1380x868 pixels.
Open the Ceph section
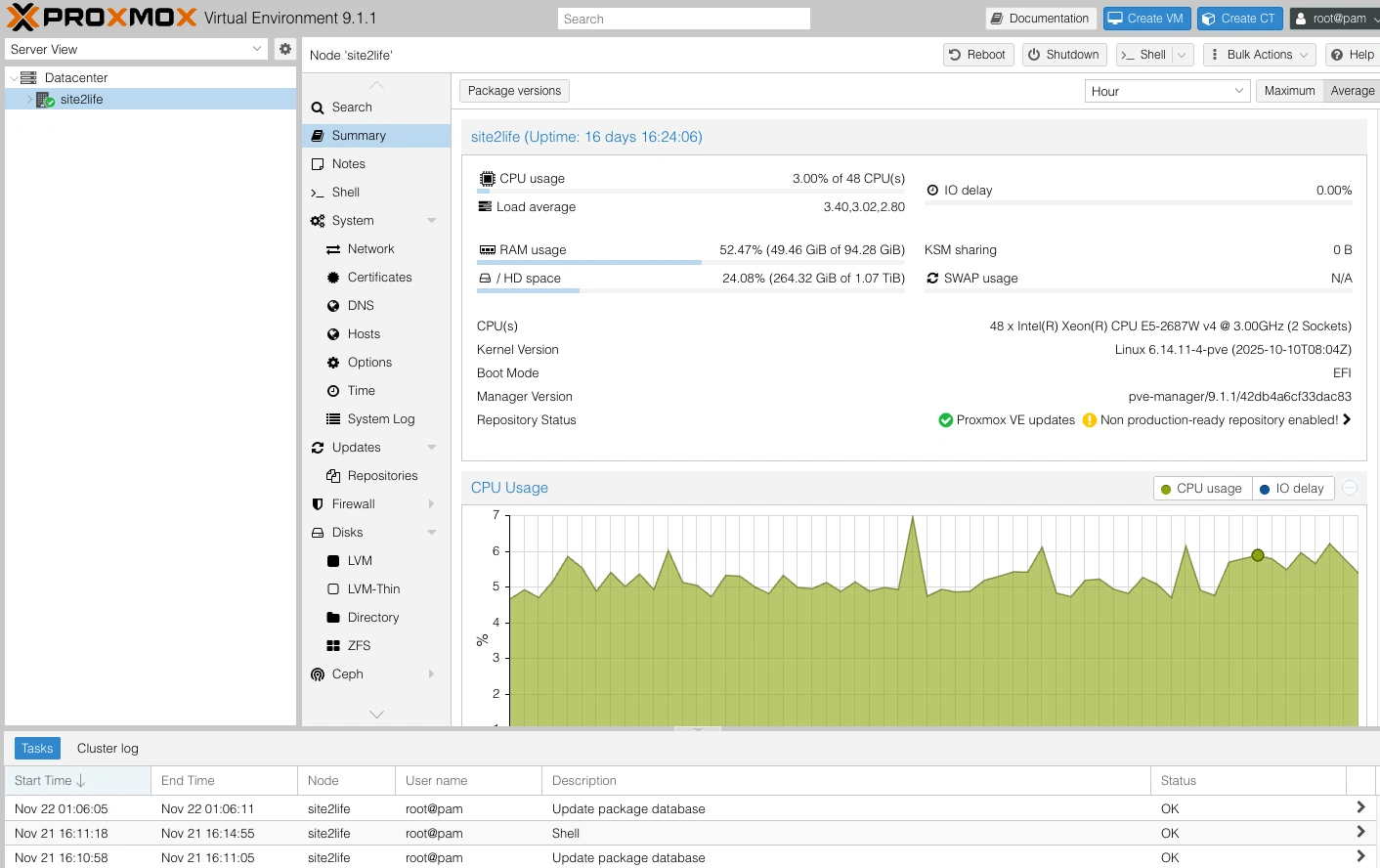[x=347, y=674]
